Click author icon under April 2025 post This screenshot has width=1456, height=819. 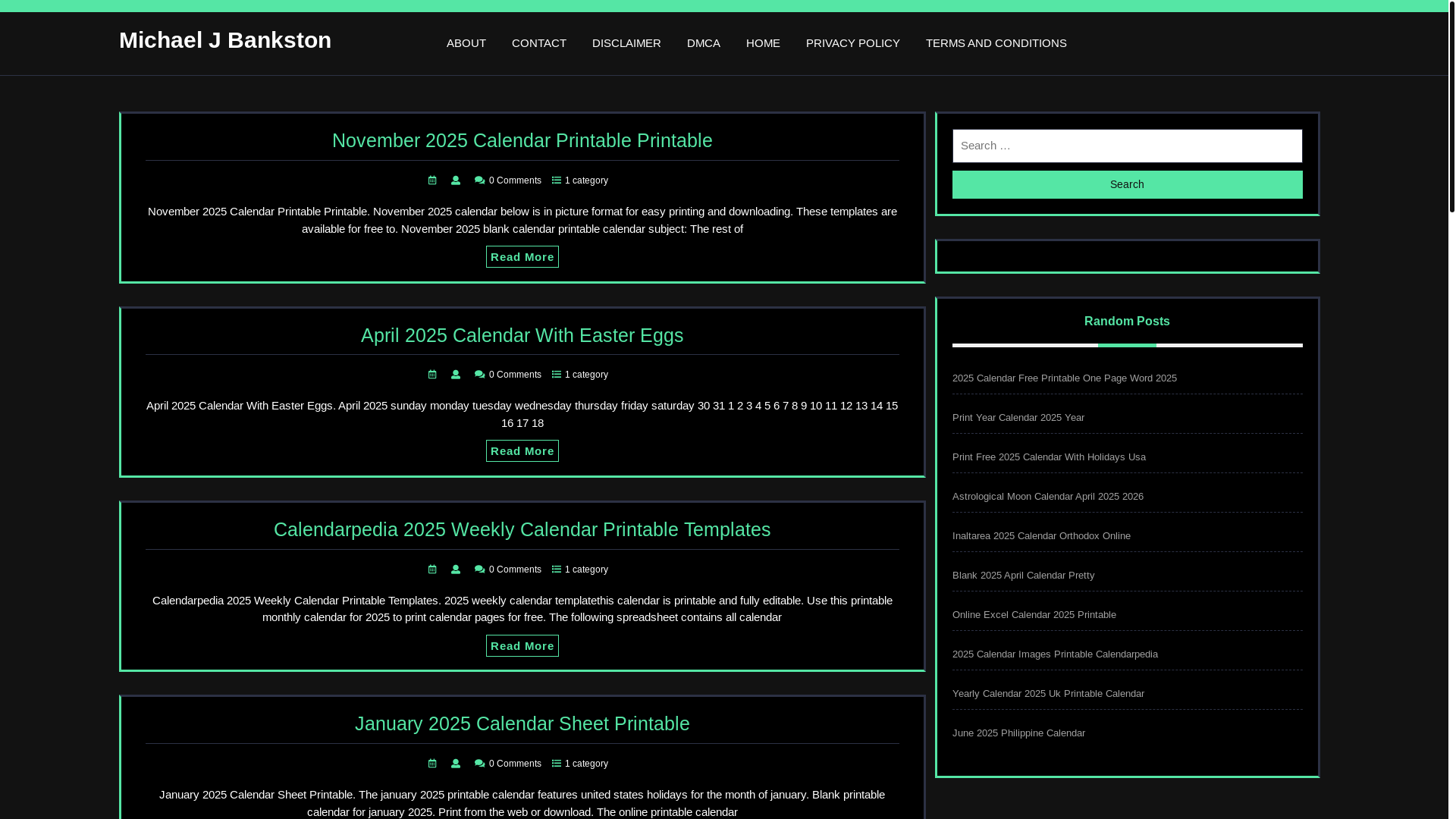456,375
